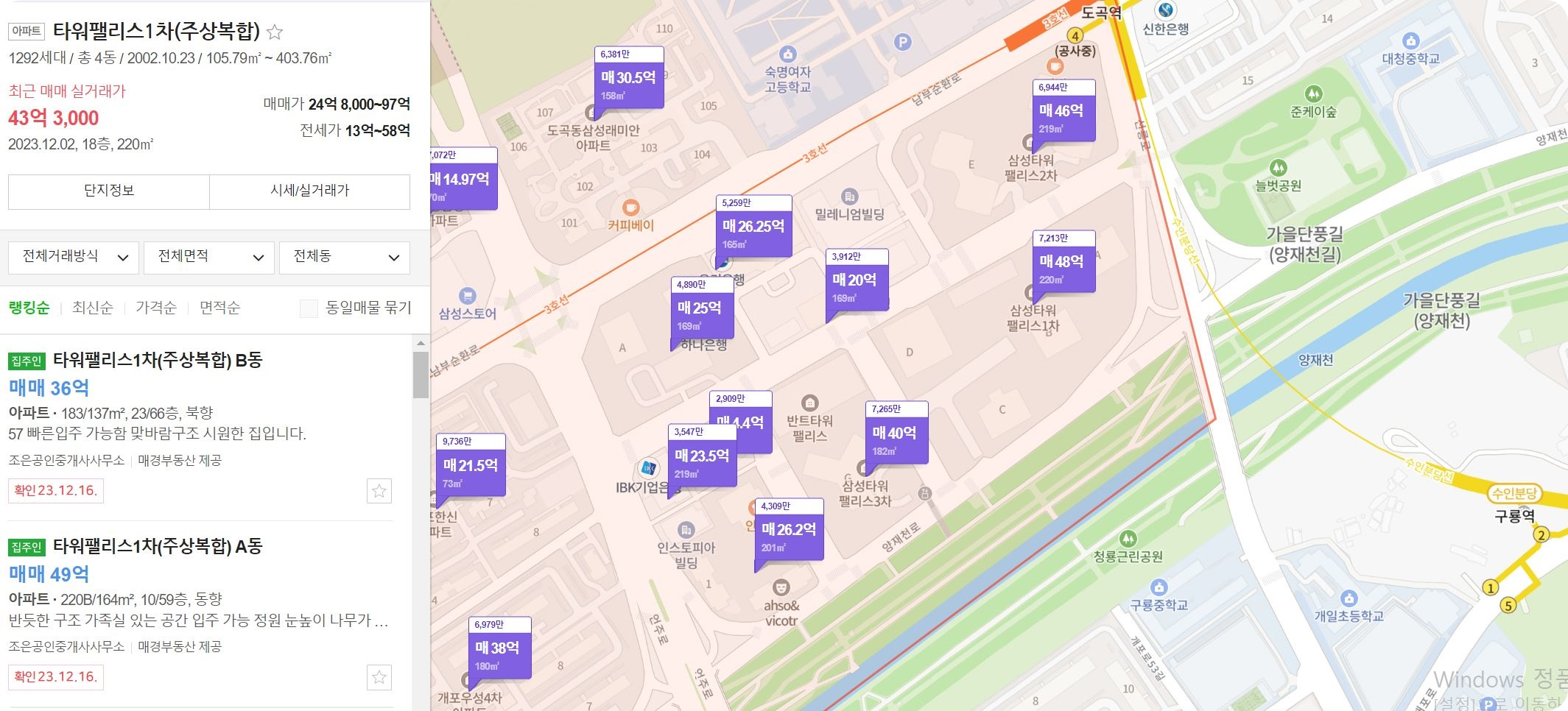Open 전체면적 dropdown
Screen dimensions: 1568x711
[x=210, y=257]
